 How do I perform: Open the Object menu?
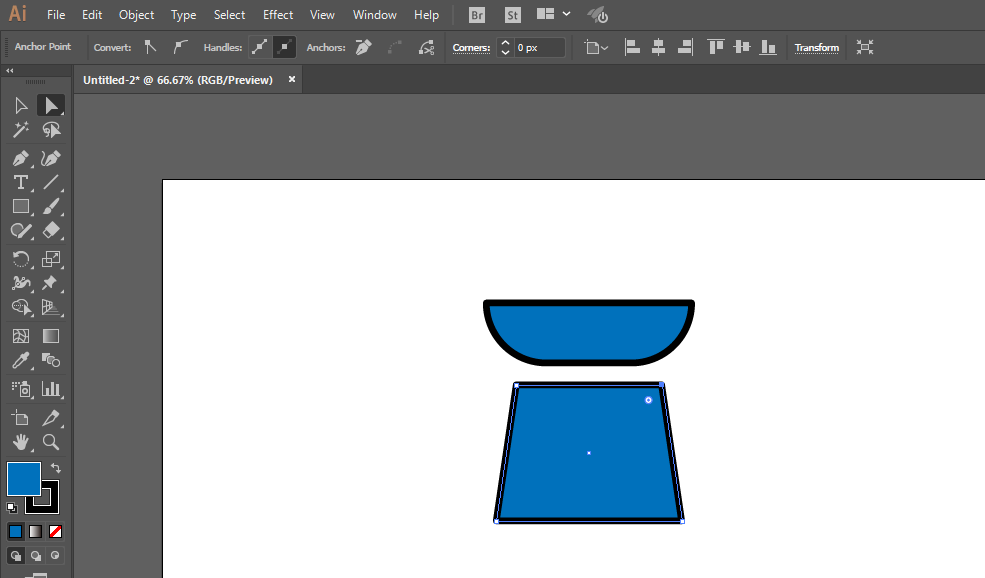(136, 14)
